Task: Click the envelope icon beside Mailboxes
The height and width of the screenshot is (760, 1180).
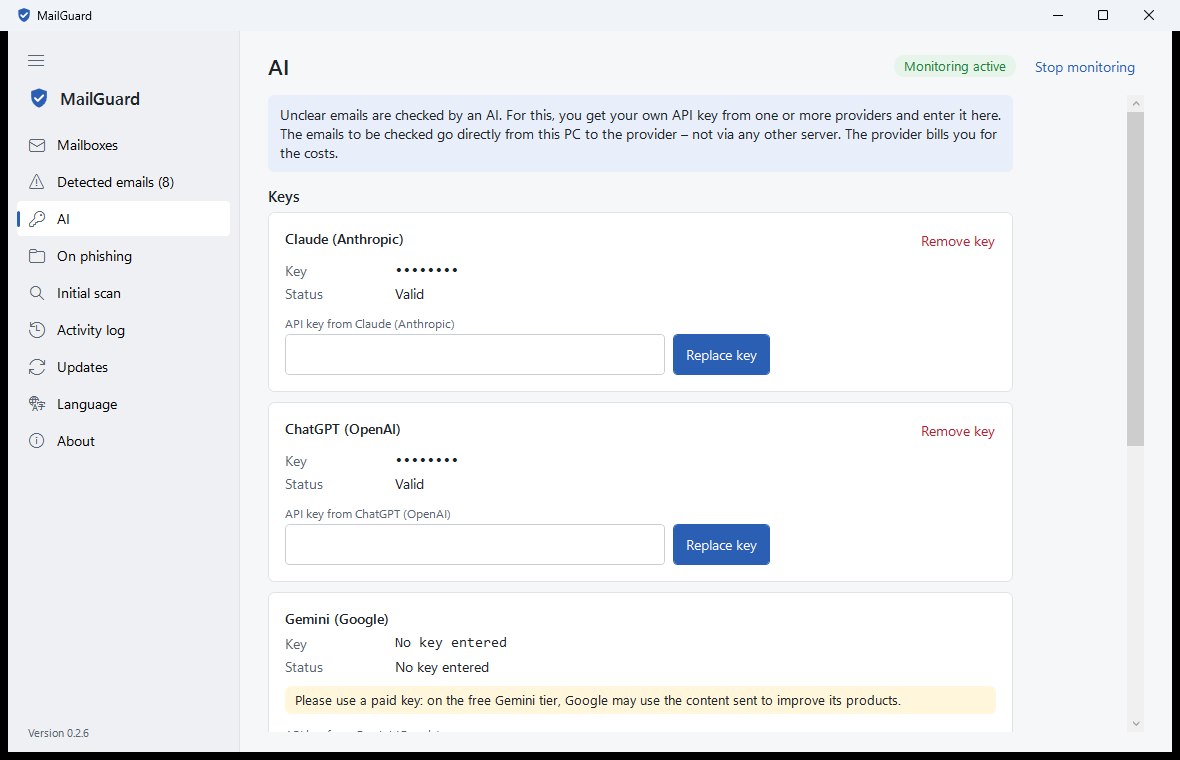Action: point(37,145)
